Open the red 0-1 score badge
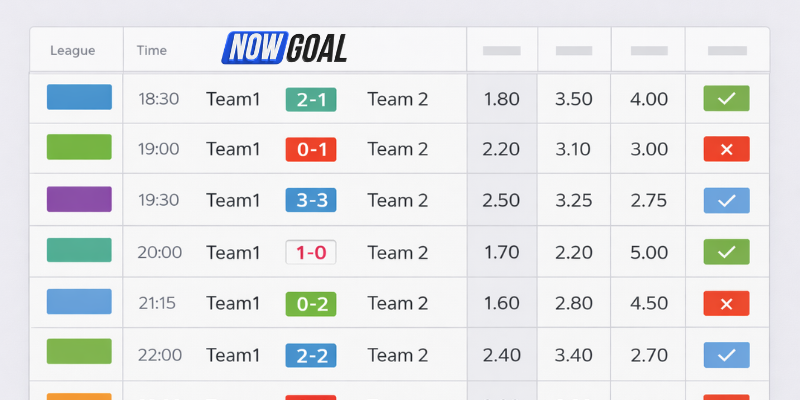800x400 pixels. pos(311,150)
